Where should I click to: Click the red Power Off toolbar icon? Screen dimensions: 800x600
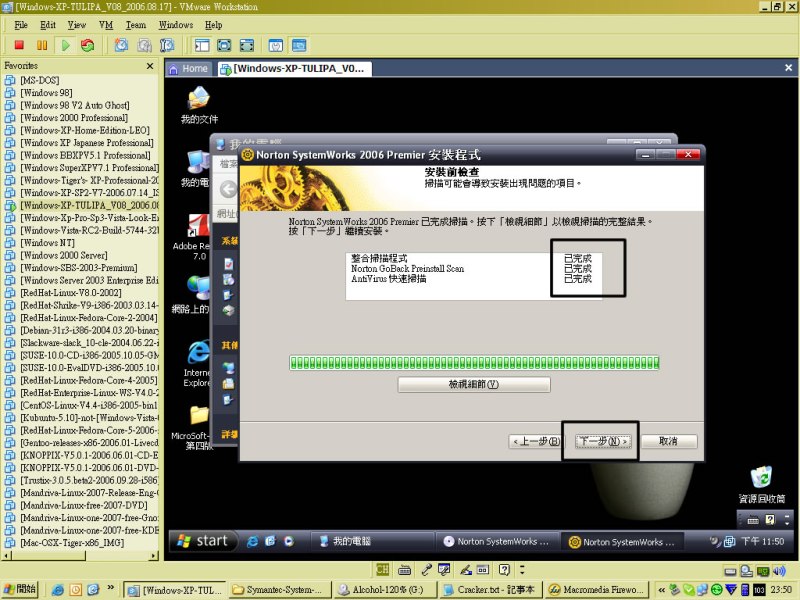(19, 45)
